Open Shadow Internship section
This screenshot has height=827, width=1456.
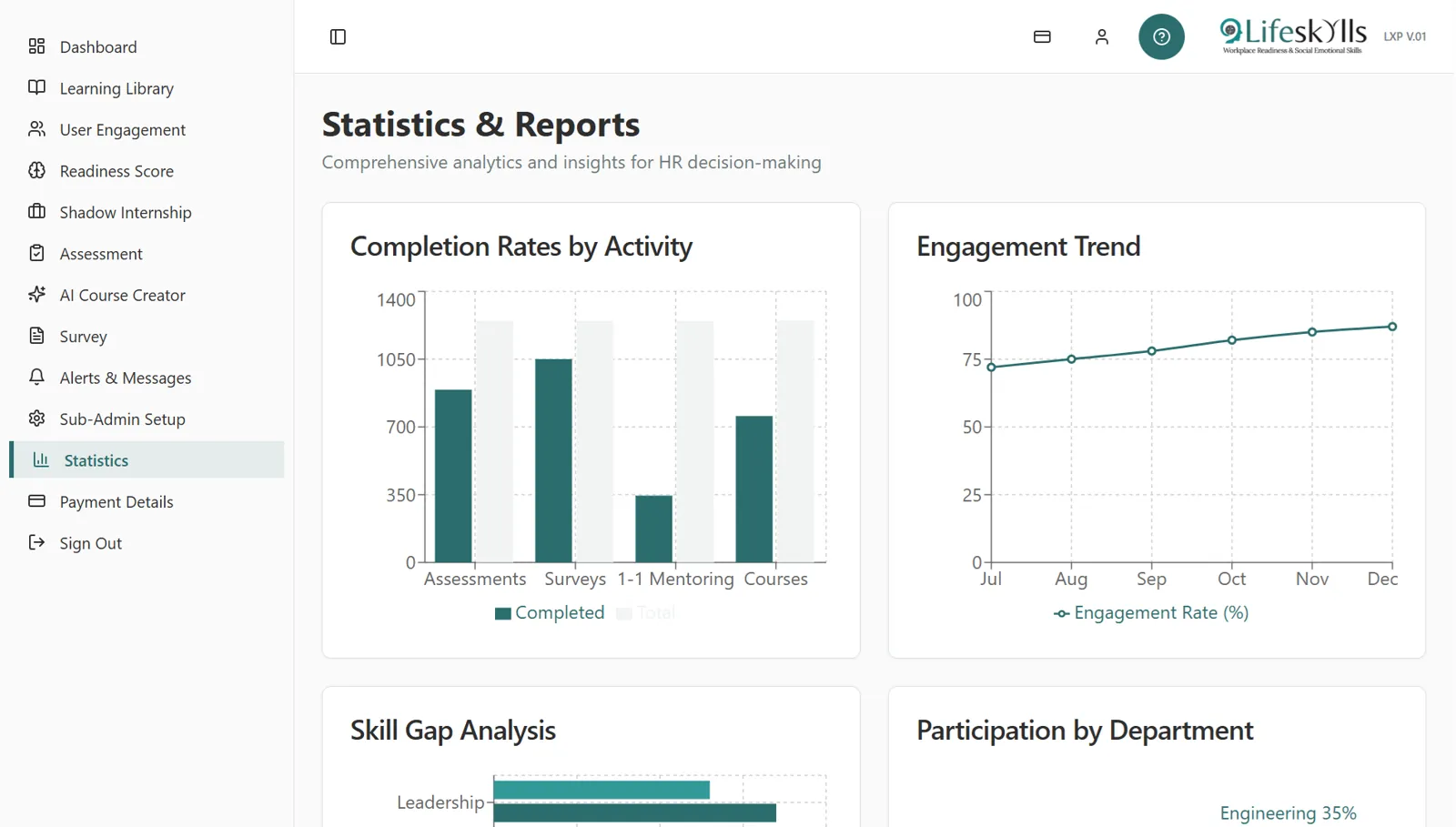click(x=147, y=212)
